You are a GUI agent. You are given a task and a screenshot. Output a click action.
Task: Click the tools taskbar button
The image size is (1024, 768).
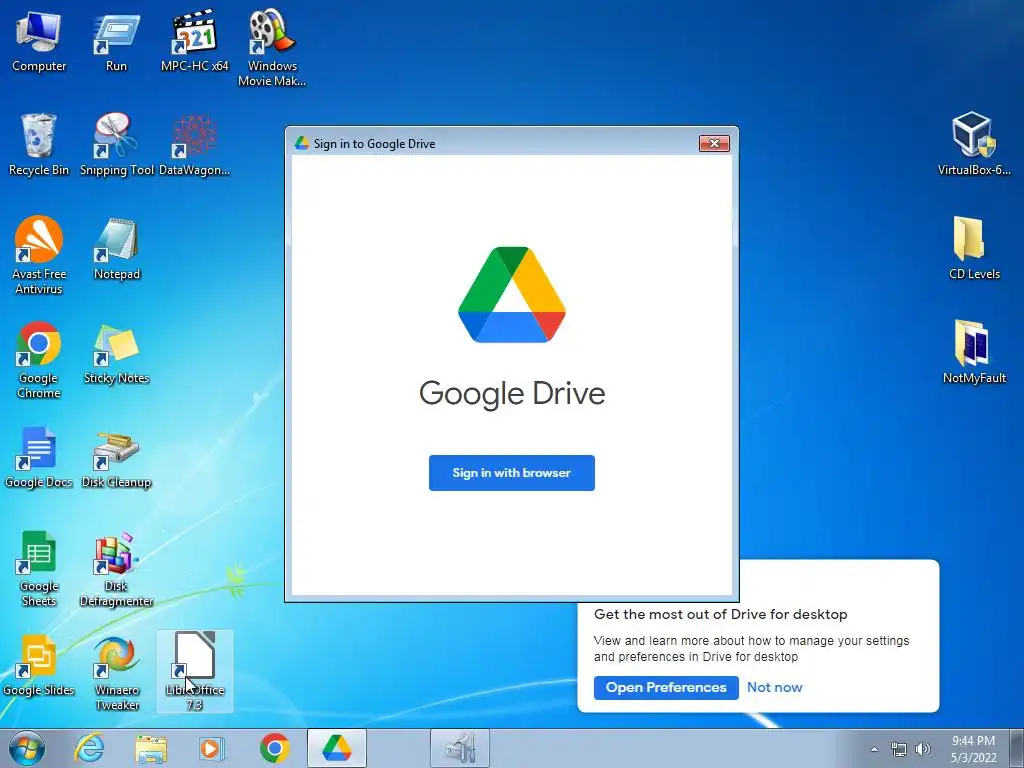pos(460,748)
